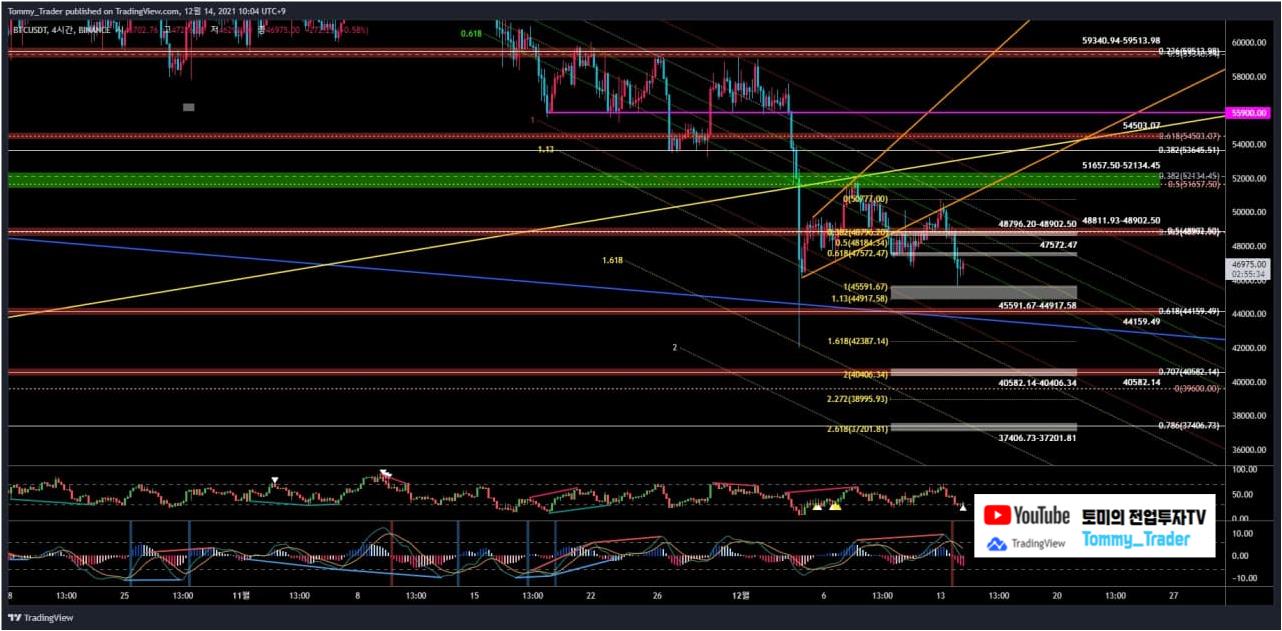Click the "1.618(42387.14)" extension label
Viewport: 1282px width, 631px height.
pos(858,342)
